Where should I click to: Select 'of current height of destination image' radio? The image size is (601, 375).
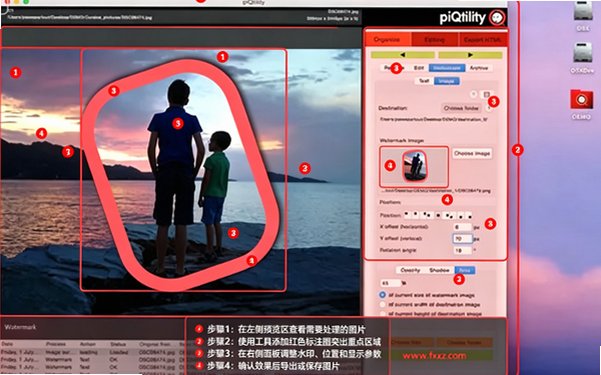(x=382, y=314)
